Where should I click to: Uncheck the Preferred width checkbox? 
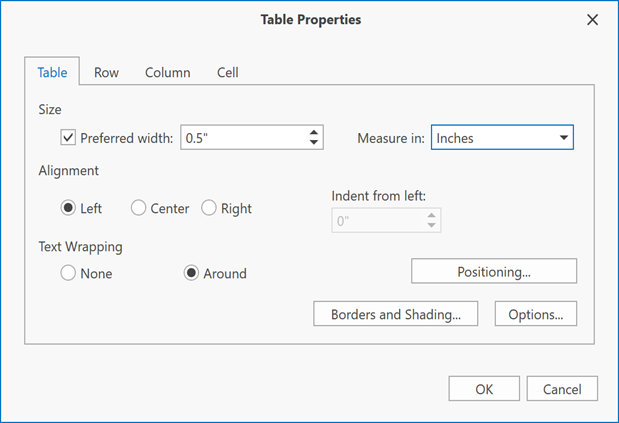[x=68, y=138]
